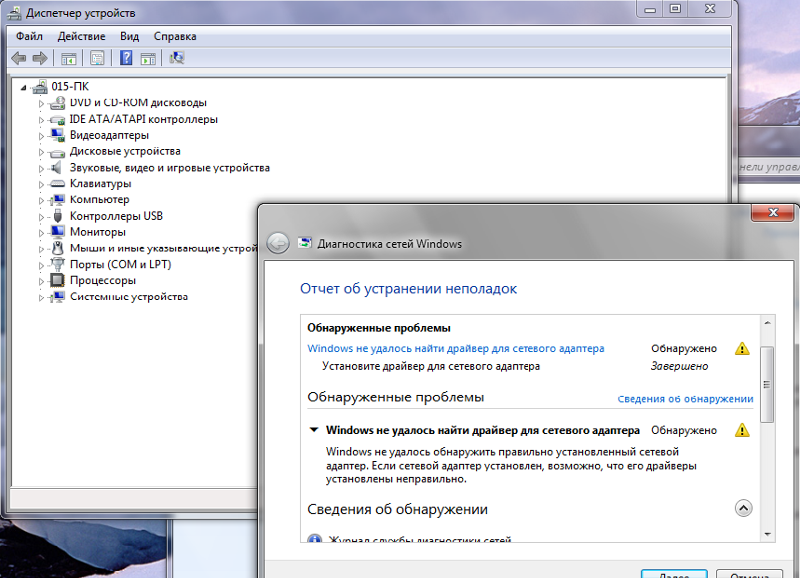Click warning icon next to bold driver problem
The image size is (800, 578).
point(742,430)
